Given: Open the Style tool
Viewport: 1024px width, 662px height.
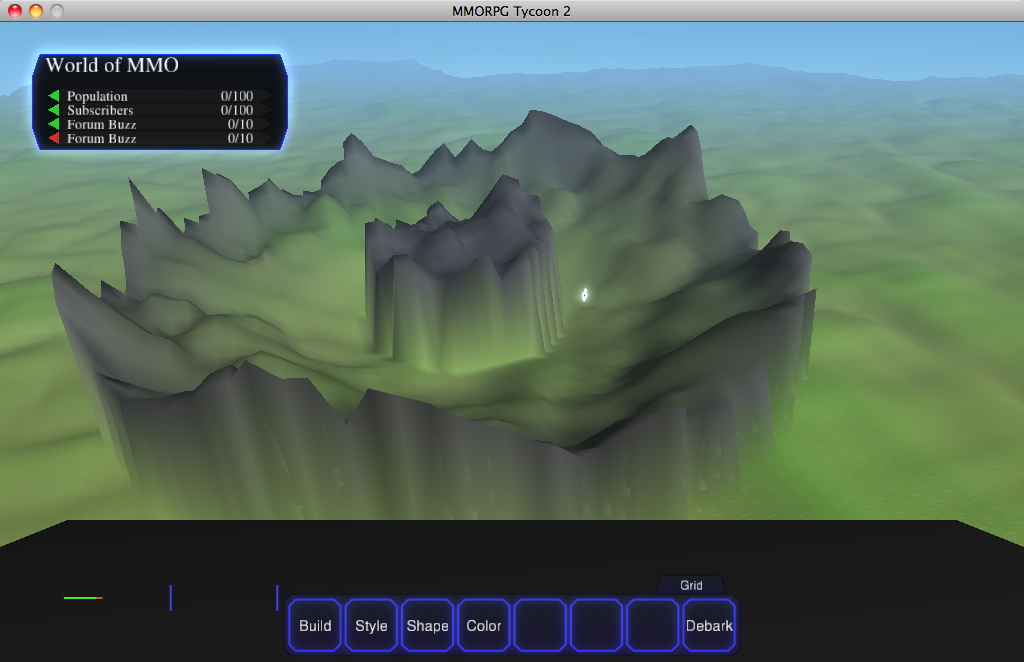Looking at the screenshot, I should point(371,625).
